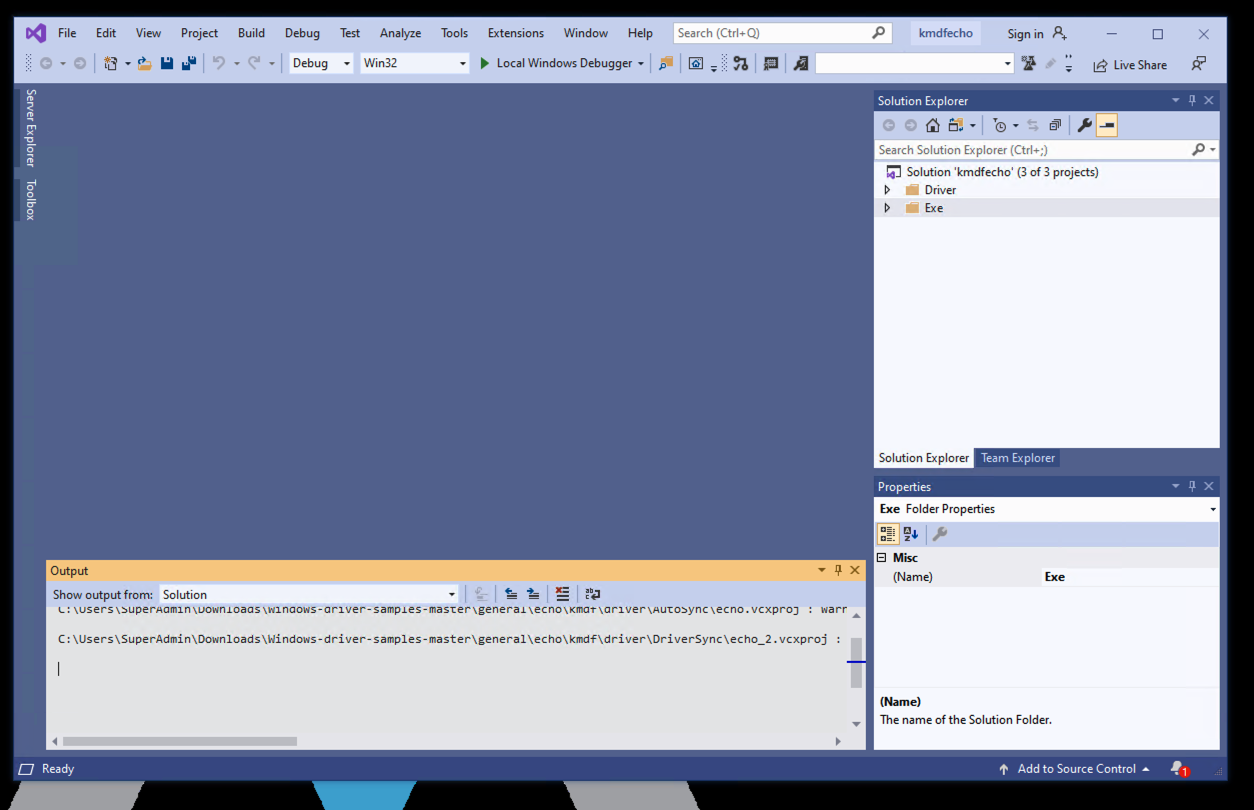Click the notifications bell in status bar
1254x810 pixels.
click(x=1179, y=769)
